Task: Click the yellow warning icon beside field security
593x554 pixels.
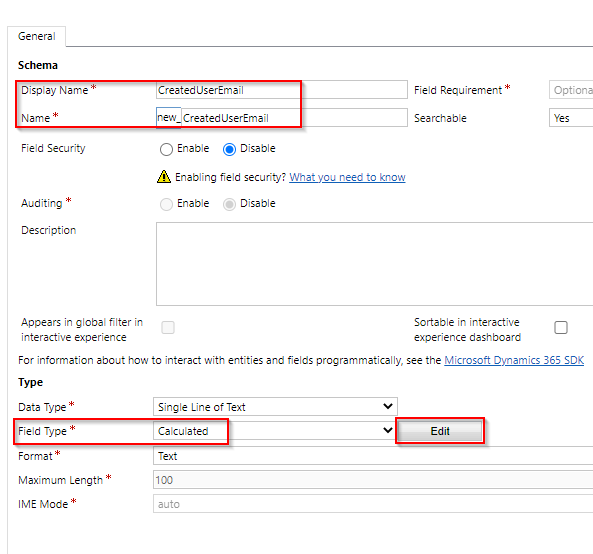Action: coord(164,177)
